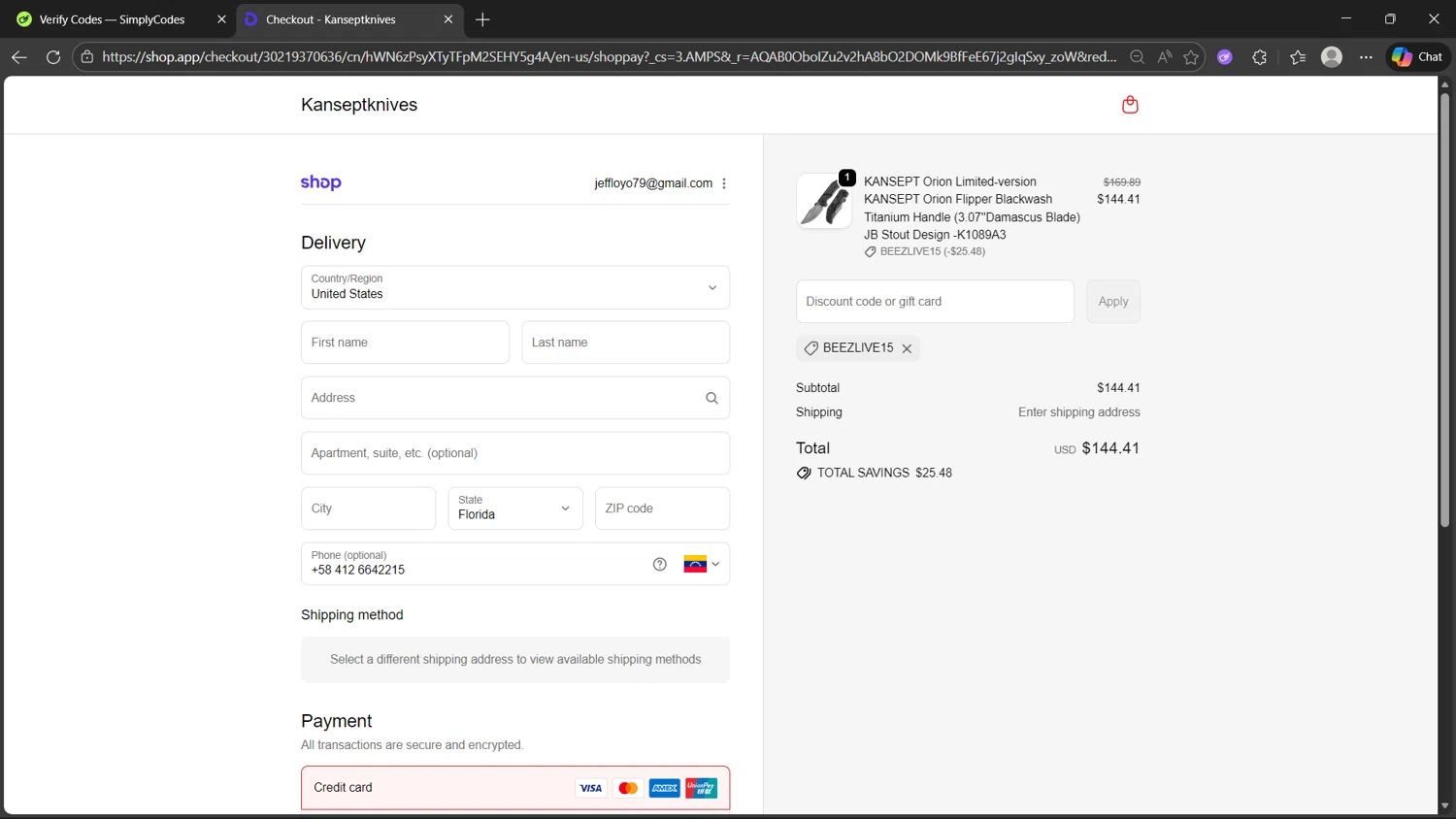Expand the Country/Region dropdown
This screenshot has height=819, width=1456.
point(515,287)
